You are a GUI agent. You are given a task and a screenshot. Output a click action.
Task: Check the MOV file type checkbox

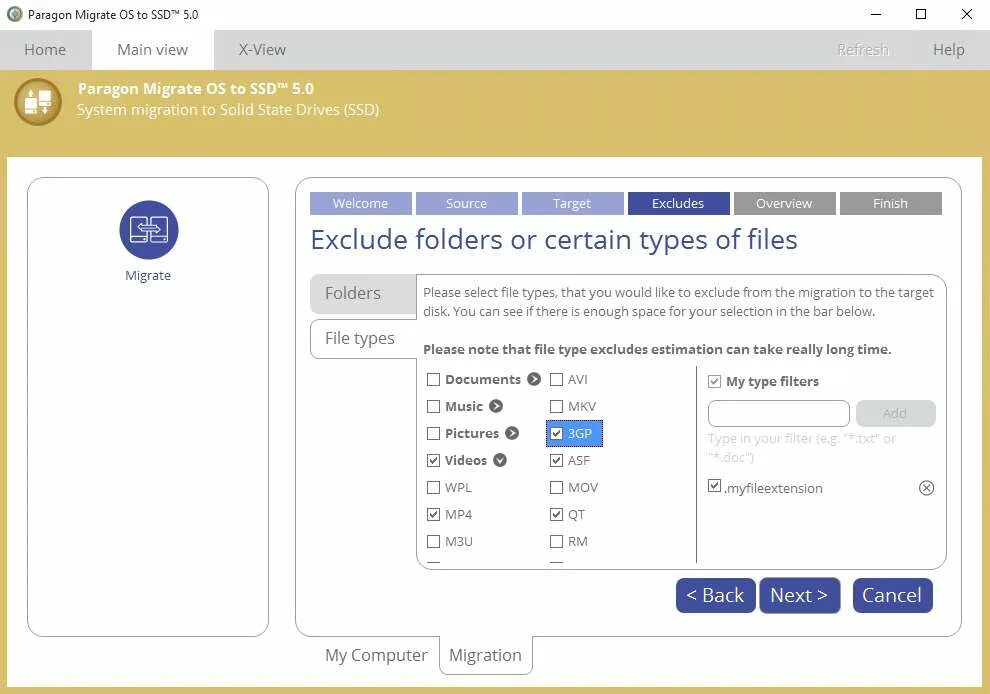(x=556, y=488)
